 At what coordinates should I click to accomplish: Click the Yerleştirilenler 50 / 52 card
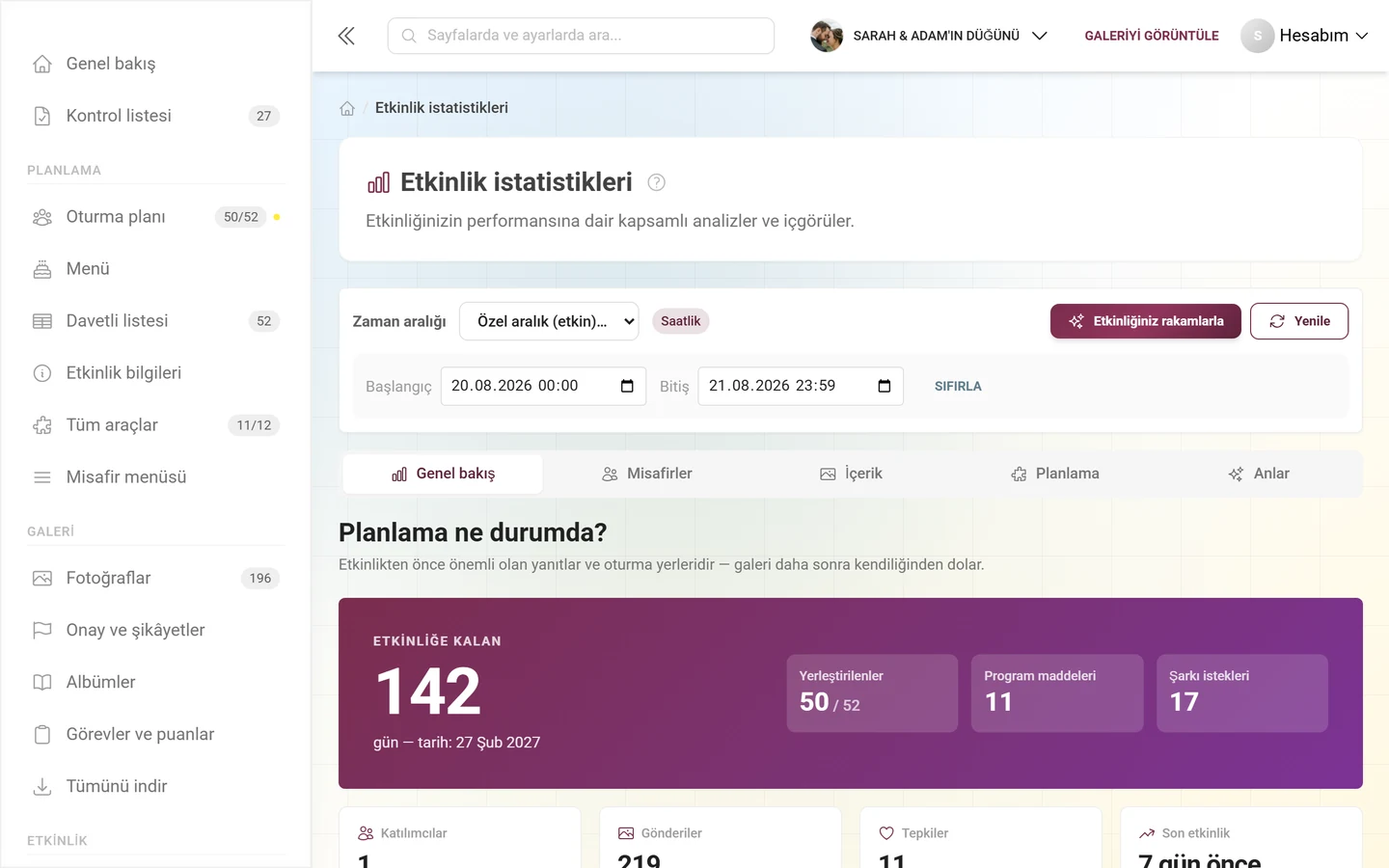point(872,693)
